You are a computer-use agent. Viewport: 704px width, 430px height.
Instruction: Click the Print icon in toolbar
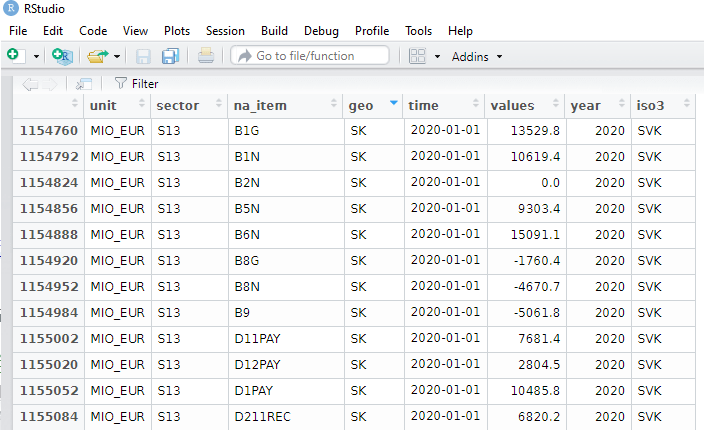(205, 56)
